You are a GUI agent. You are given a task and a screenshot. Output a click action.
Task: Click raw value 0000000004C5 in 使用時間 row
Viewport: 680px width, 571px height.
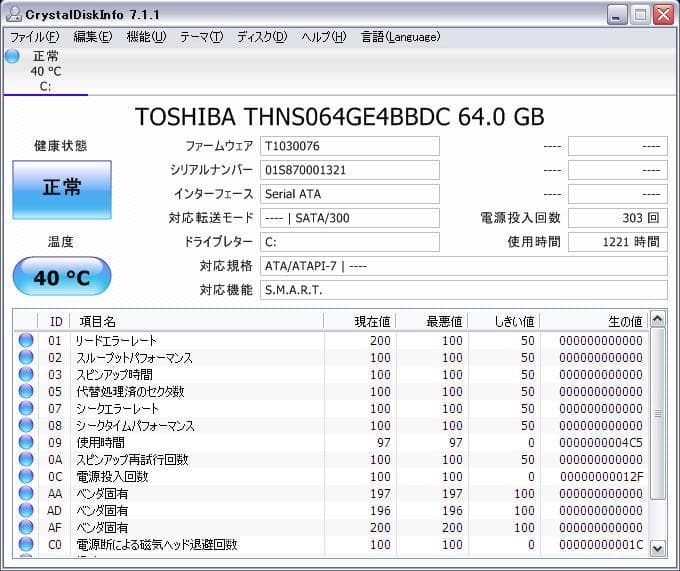pyautogui.click(x=601, y=443)
